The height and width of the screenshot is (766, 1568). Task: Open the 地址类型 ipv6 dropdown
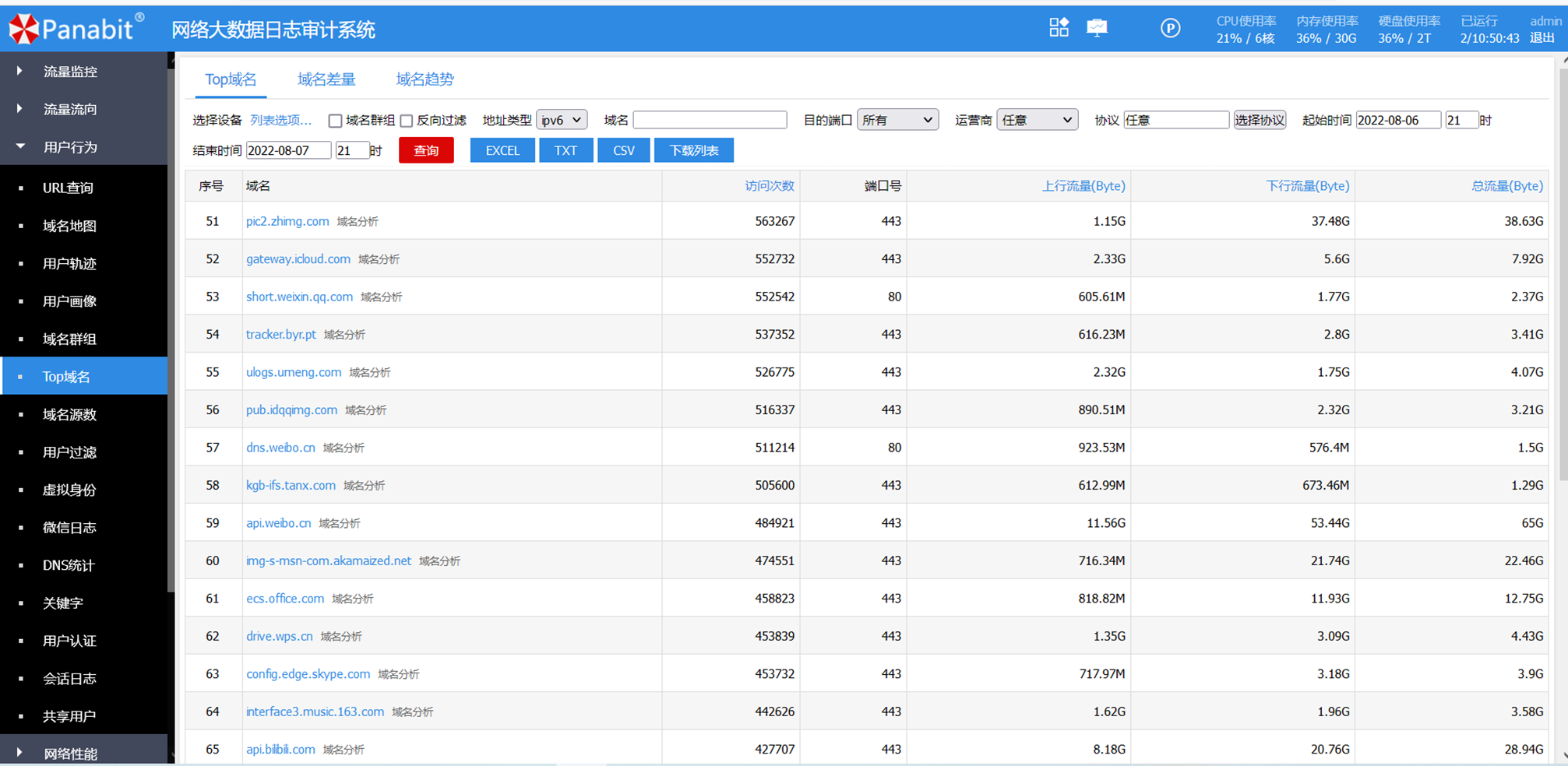point(562,120)
